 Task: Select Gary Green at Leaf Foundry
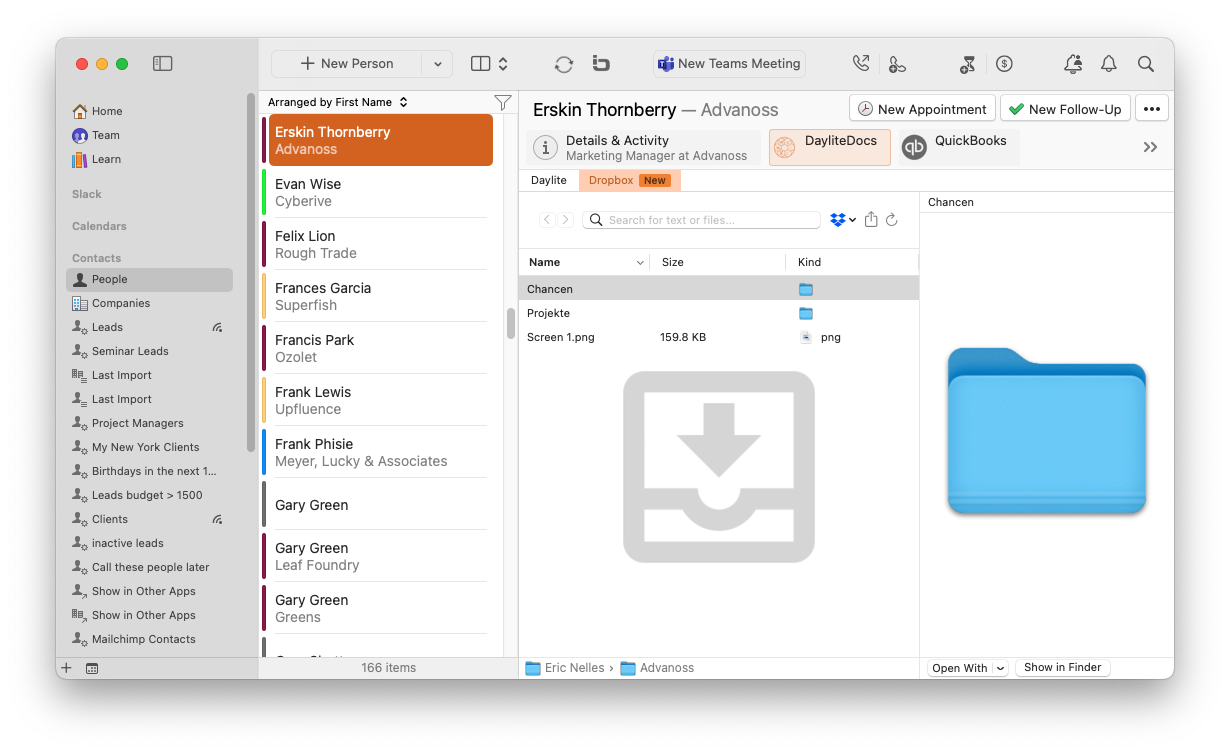[380, 556]
